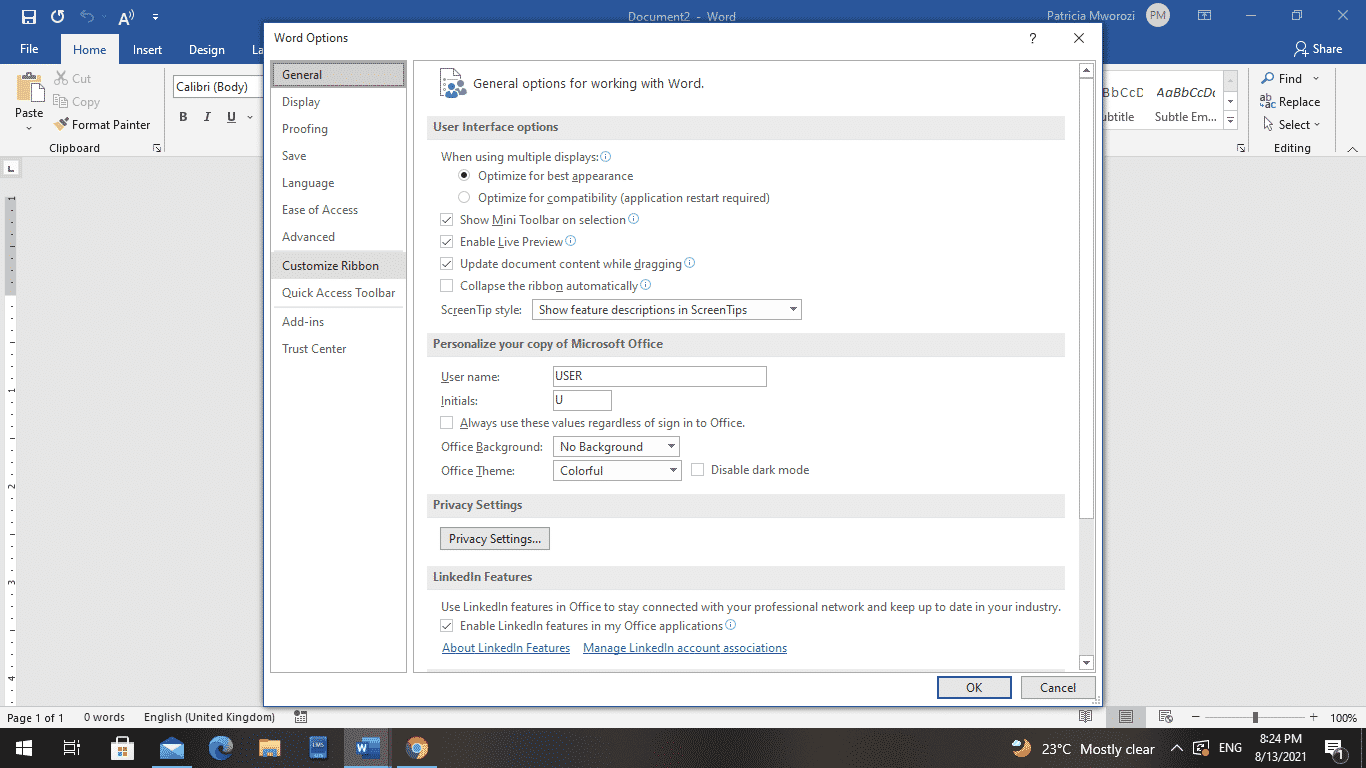Click the macro recording icon in the status bar
The image size is (1366, 768).
tap(299, 717)
